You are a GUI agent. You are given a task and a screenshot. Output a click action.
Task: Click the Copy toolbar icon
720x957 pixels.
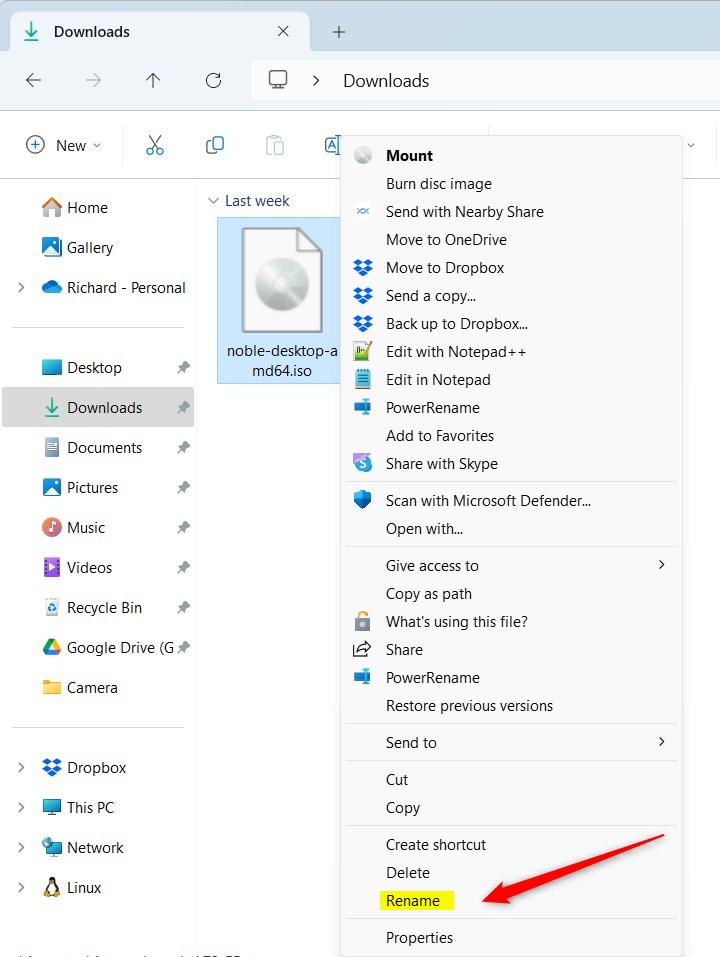click(x=215, y=145)
